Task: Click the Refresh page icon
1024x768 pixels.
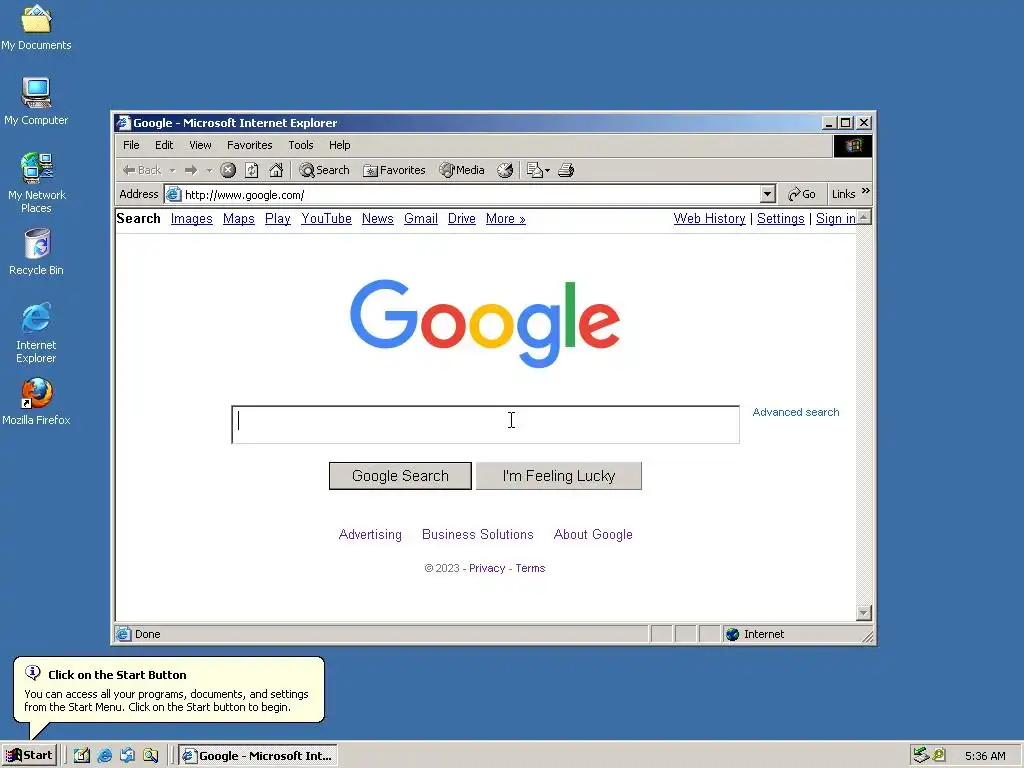Action: [x=251, y=170]
